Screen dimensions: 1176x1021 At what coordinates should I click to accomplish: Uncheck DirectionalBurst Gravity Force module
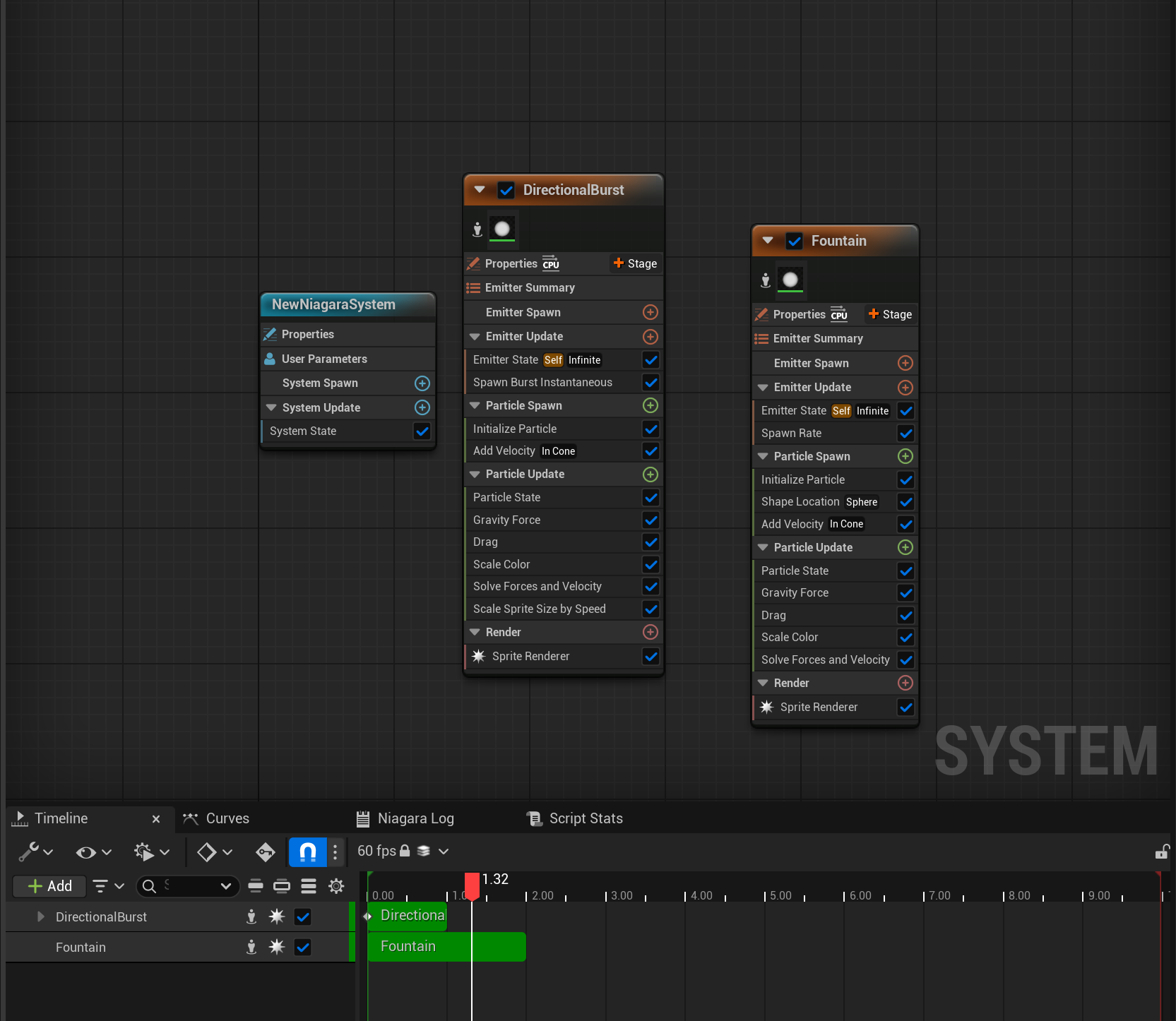coord(651,520)
